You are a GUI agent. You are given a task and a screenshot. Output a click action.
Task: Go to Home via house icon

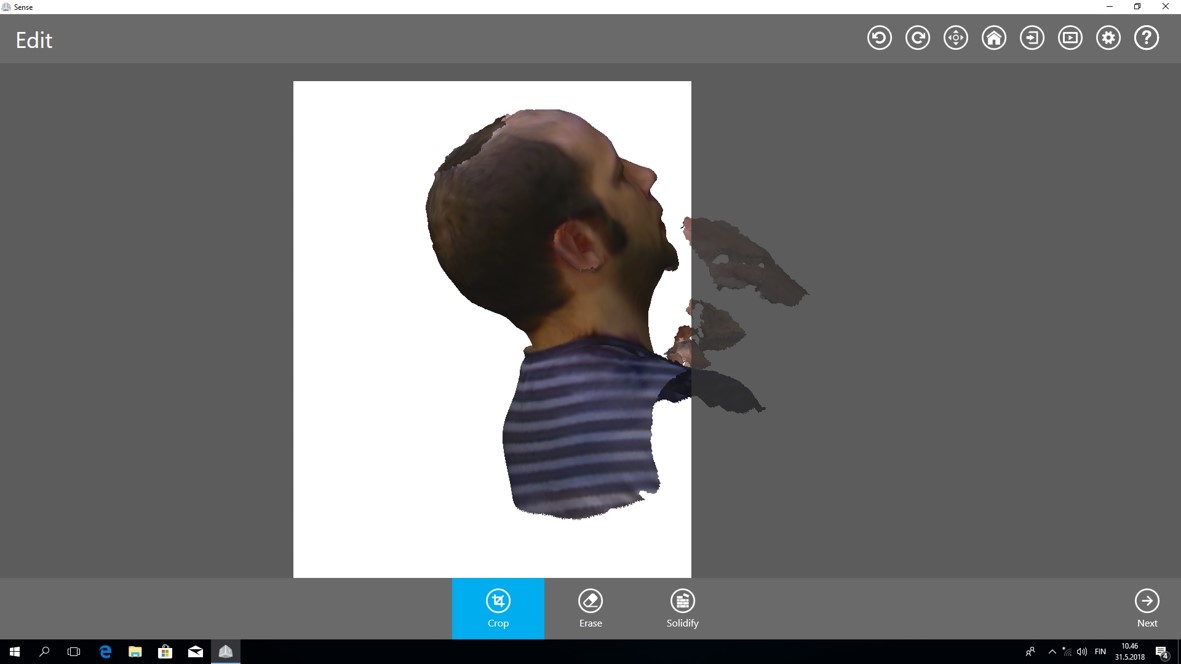pos(994,38)
